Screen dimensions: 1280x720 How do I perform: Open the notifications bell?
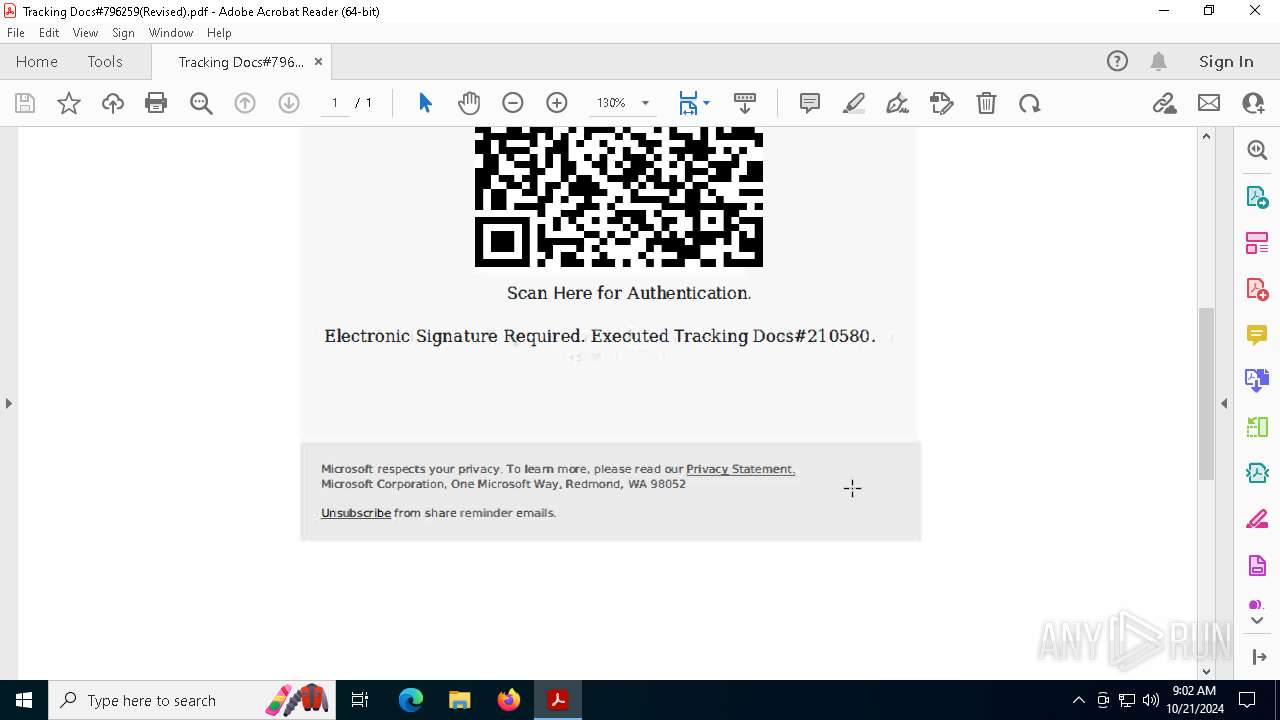click(x=1159, y=61)
